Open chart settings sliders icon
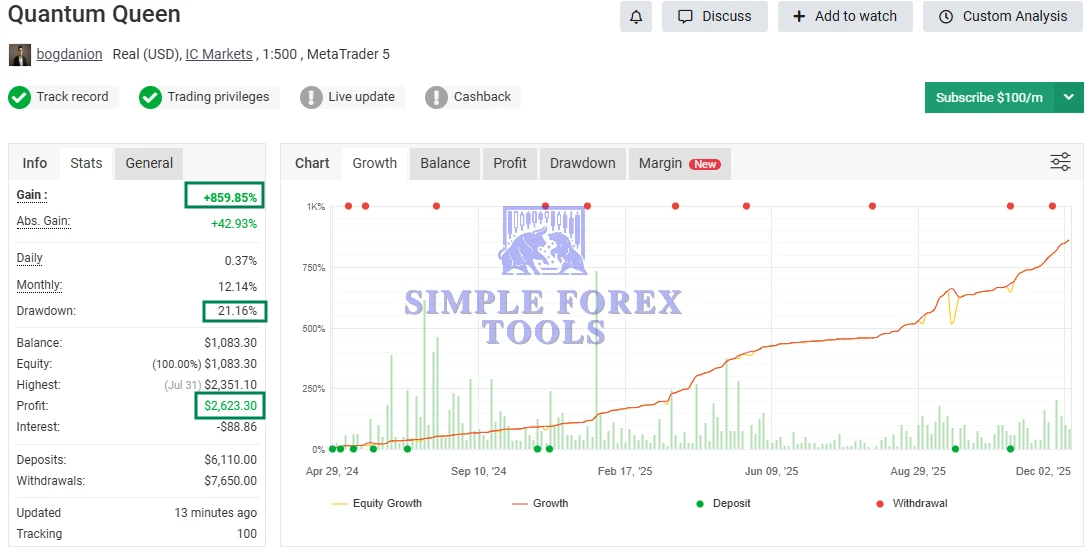The width and height of the screenshot is (1087, 557). pyautogui.click(x=1060, y=162)
